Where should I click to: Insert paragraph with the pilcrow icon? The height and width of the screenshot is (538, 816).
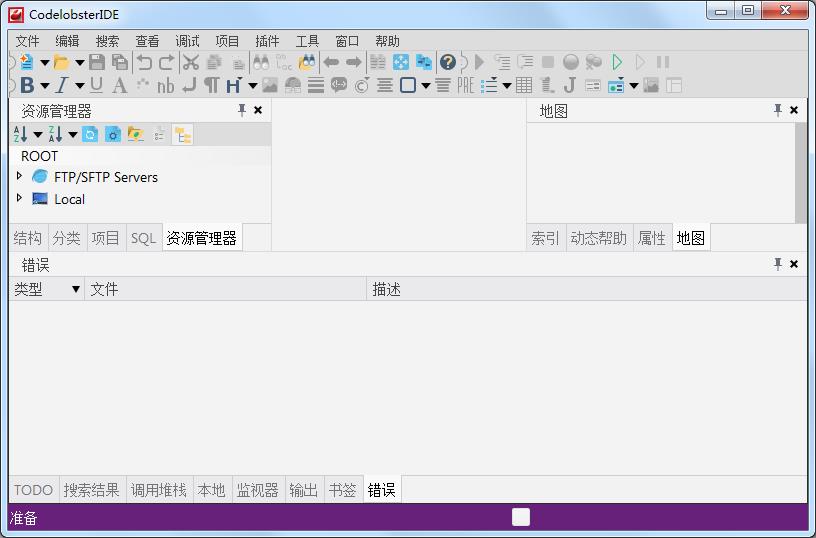pos(212,85)
